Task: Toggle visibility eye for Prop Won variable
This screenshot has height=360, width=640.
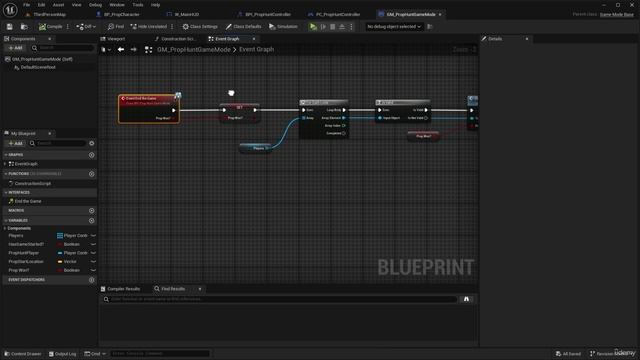Action: 93,270
